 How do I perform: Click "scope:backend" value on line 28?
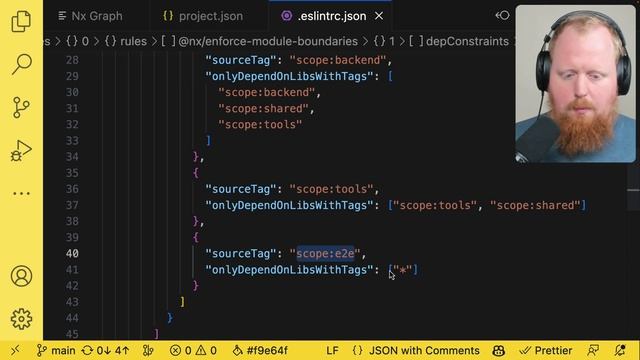pos(338,60)
